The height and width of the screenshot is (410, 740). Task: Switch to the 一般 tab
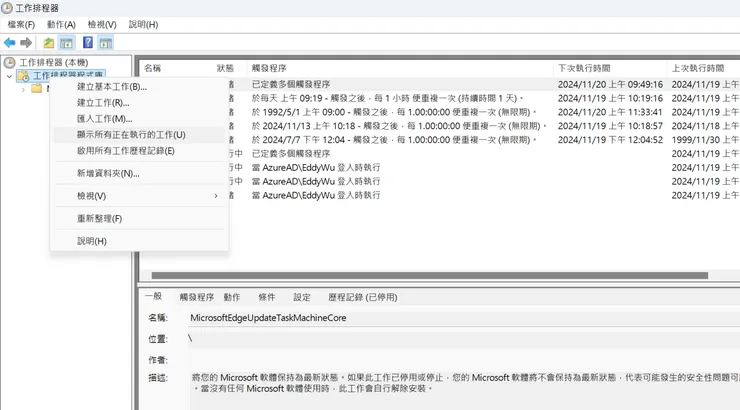[x=153, y=296]
